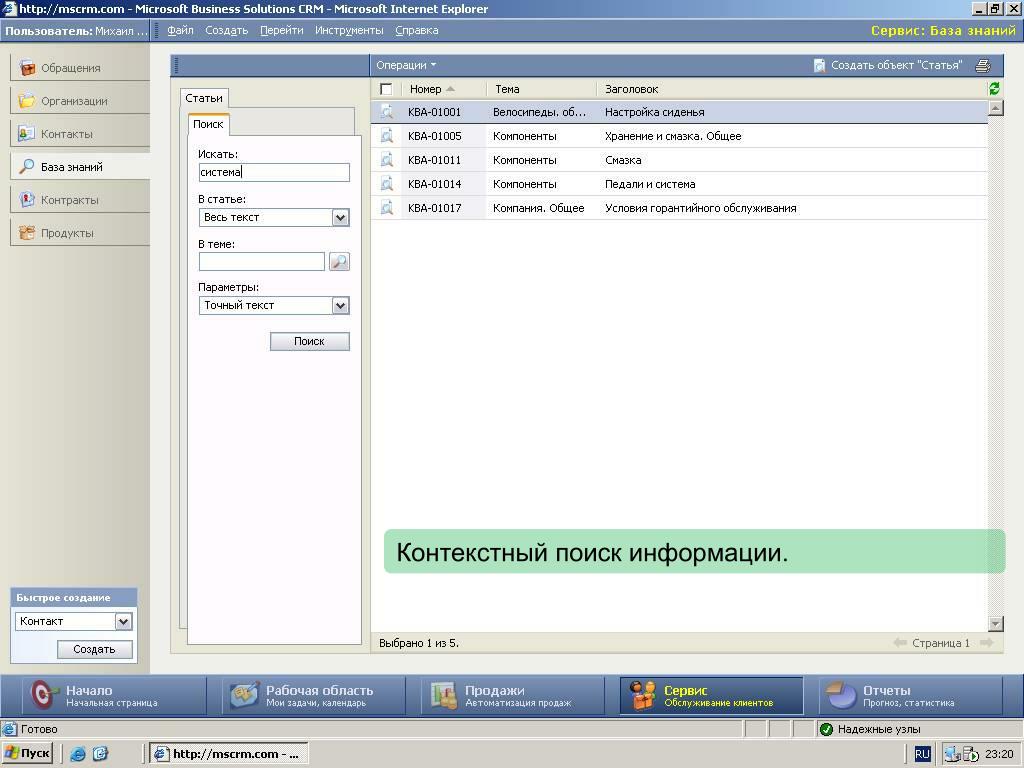Click Создать объект "Статья" link
The width and height of the screenshot is (1024, 768).
pos(896,65)
